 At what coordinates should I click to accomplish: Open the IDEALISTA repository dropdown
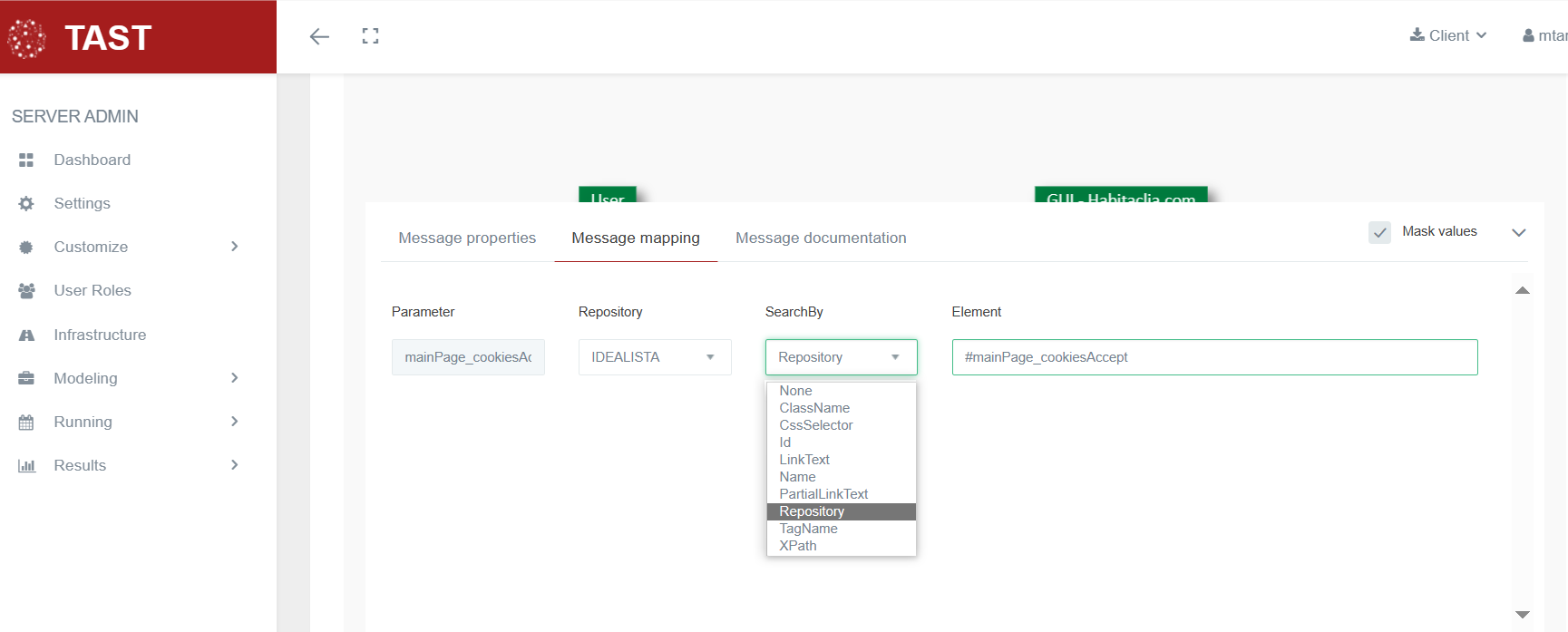[654, 357]
